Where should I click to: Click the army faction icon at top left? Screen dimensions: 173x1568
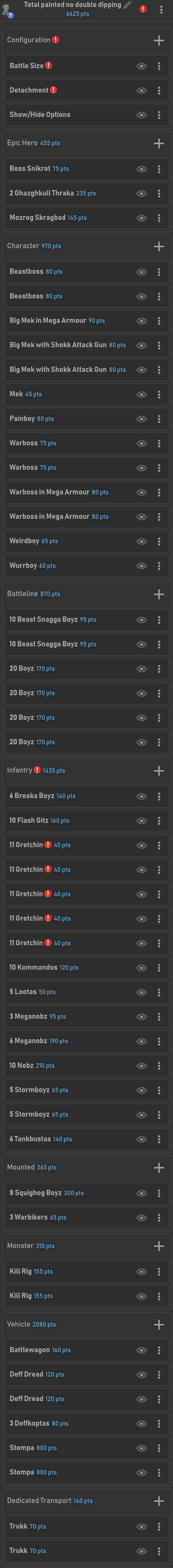[8, 10]
